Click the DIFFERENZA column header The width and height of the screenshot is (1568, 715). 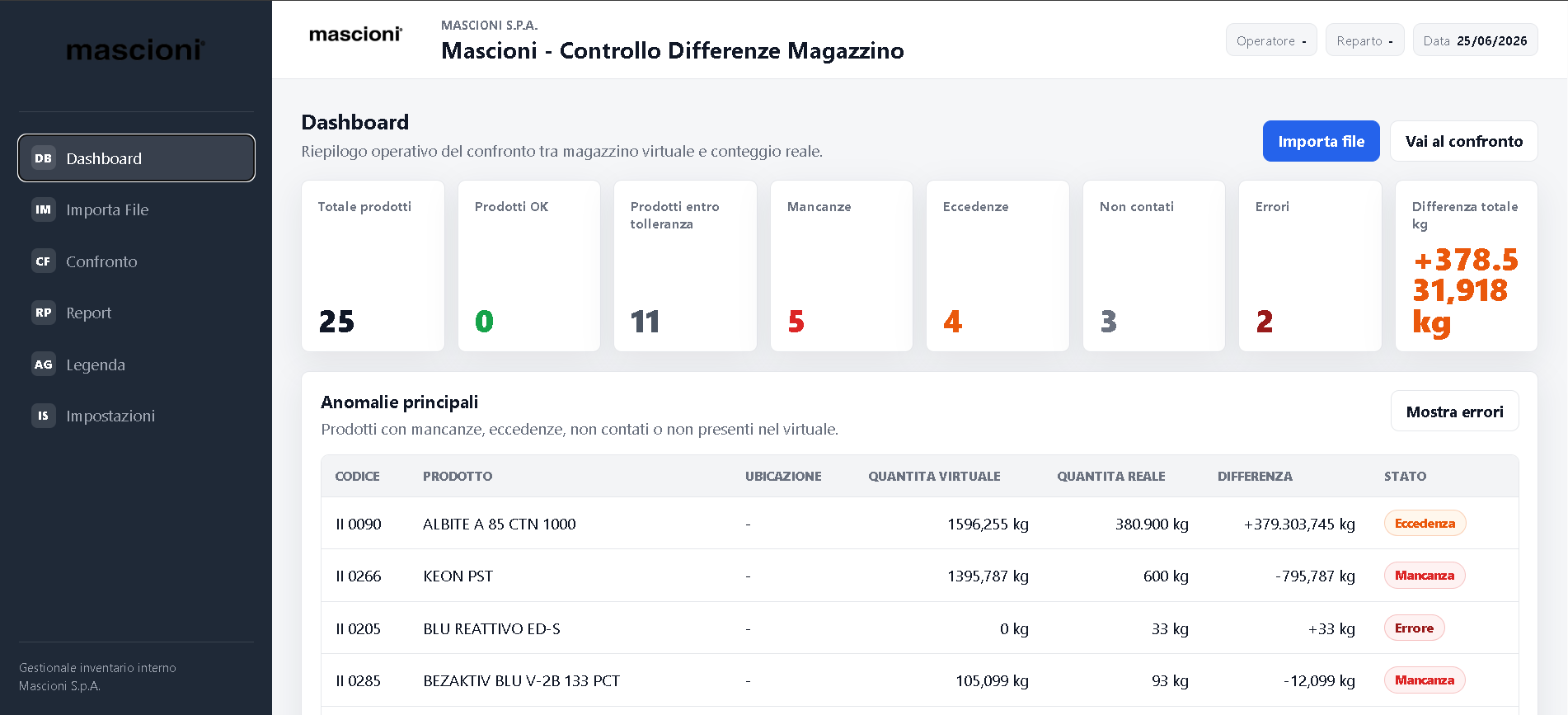pos(1255,477)
